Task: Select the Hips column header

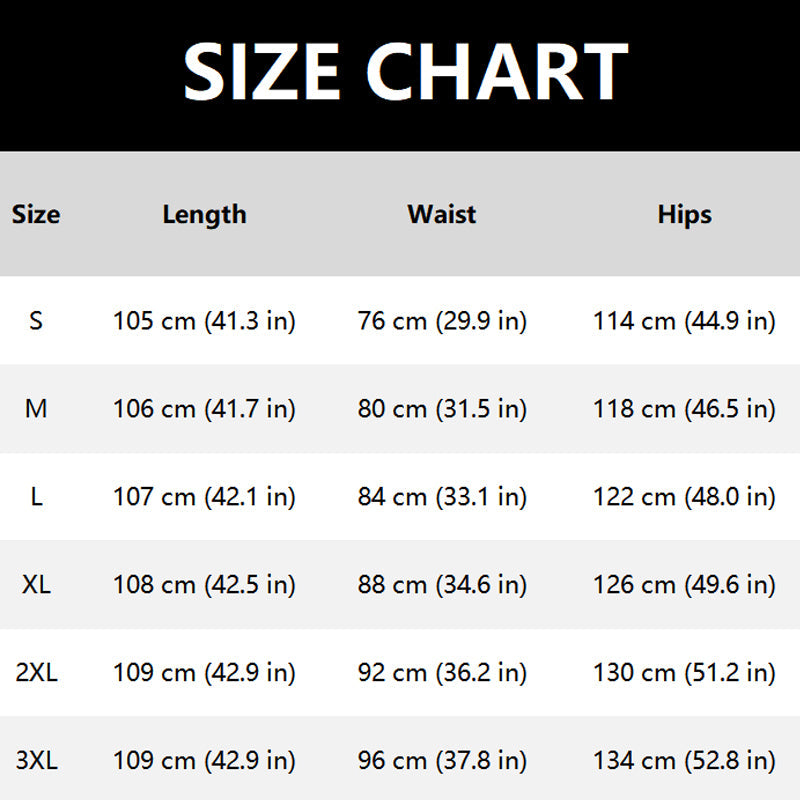Action: tap(684, 214)
